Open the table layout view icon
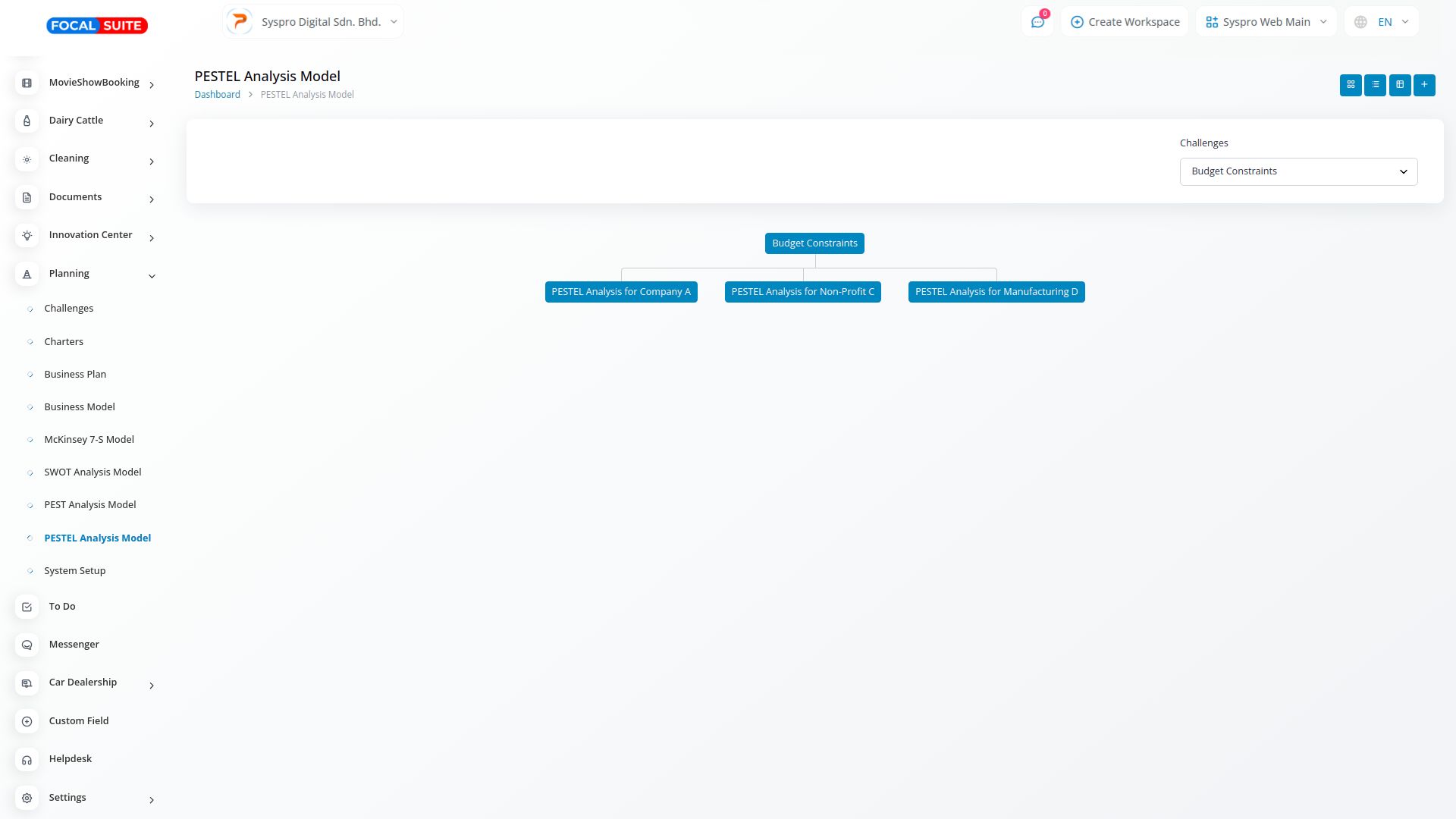1456x819 pixels. click(1400, 85)
